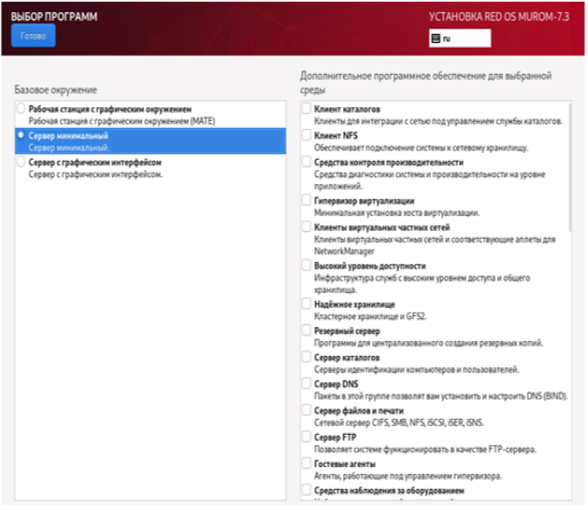Click the Кластерное хранилище и GFS2 description
The height and width of the screenshot is (510, 588).
(x=370, y=316)
